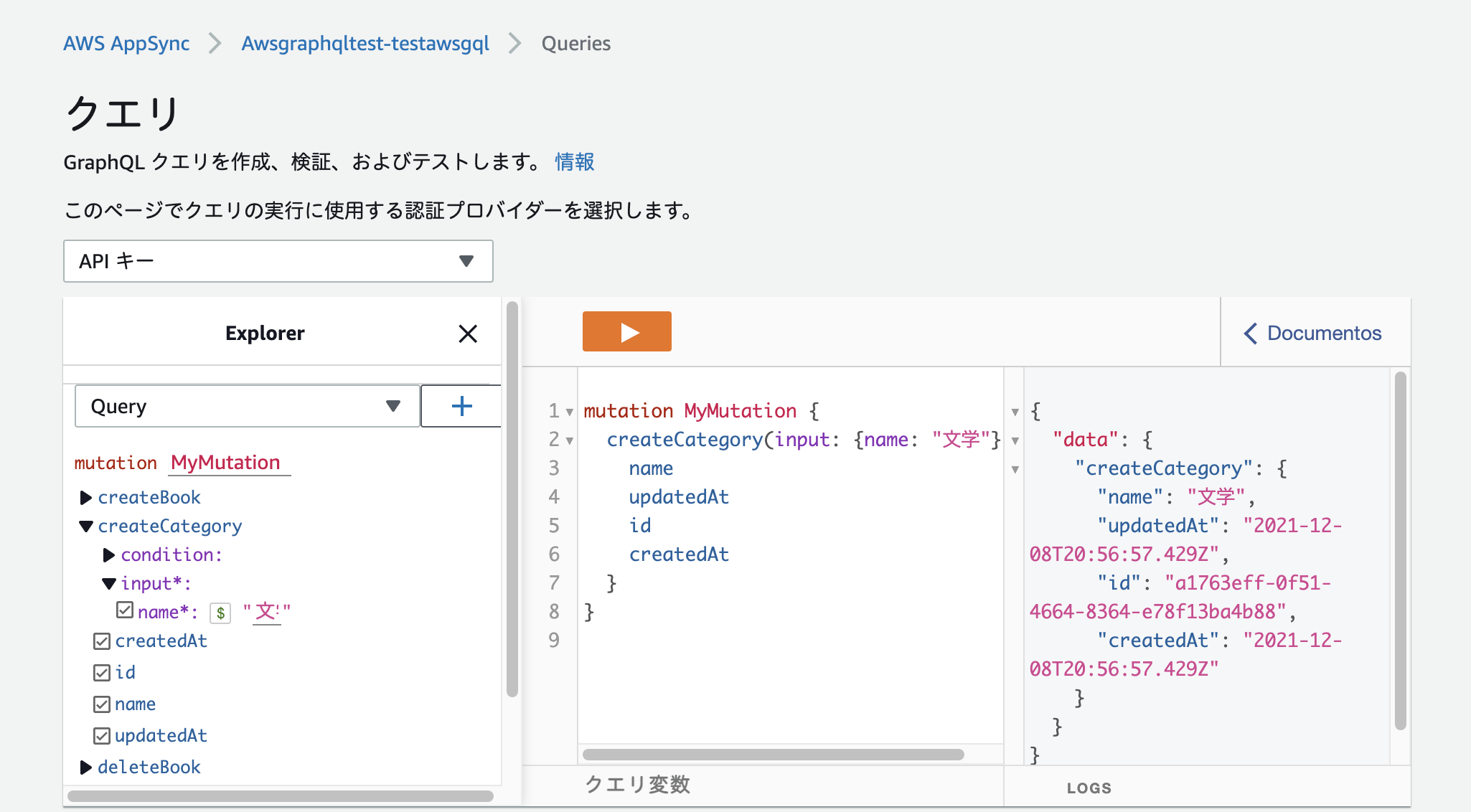Uncheck the updatedAt field checkbox

click(x=102, y=736)
